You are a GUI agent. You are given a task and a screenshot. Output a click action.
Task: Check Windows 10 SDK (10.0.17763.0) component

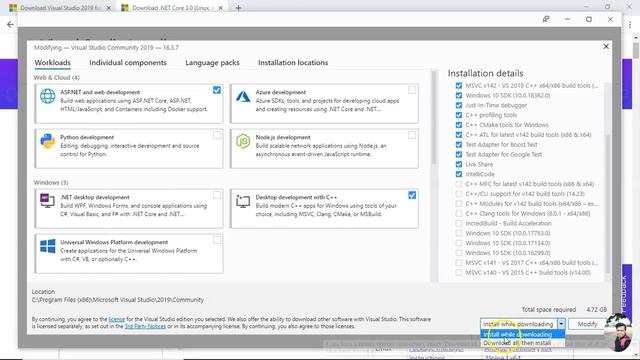[x=459, y=233]
